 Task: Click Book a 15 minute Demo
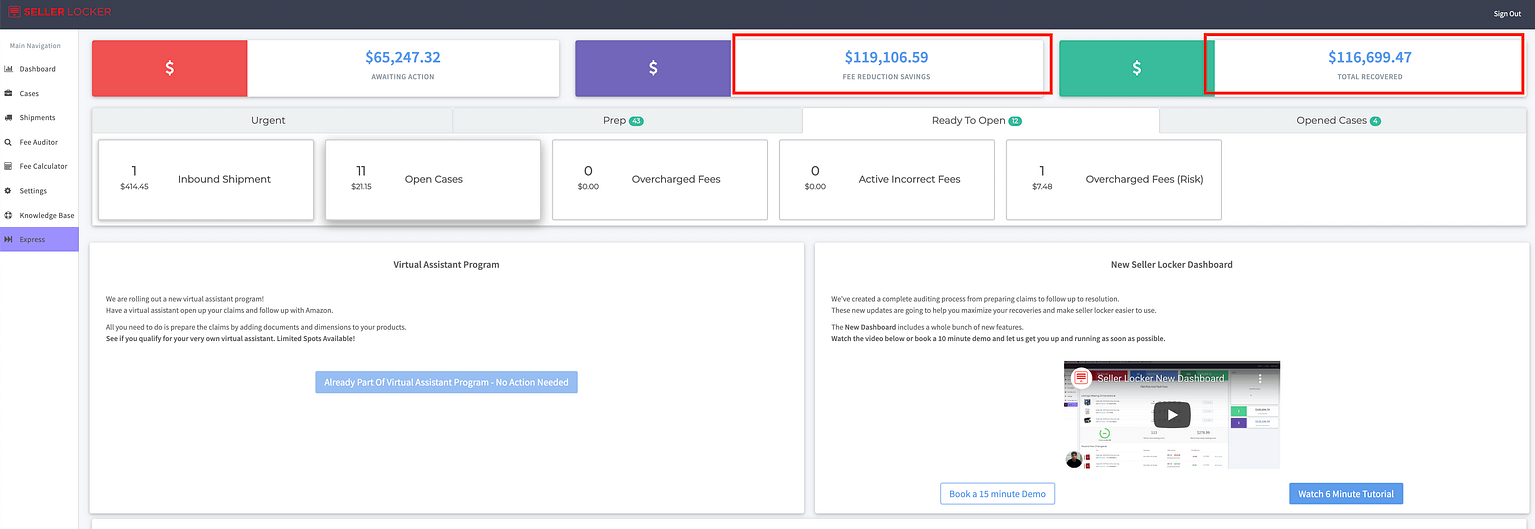[998, 494]
